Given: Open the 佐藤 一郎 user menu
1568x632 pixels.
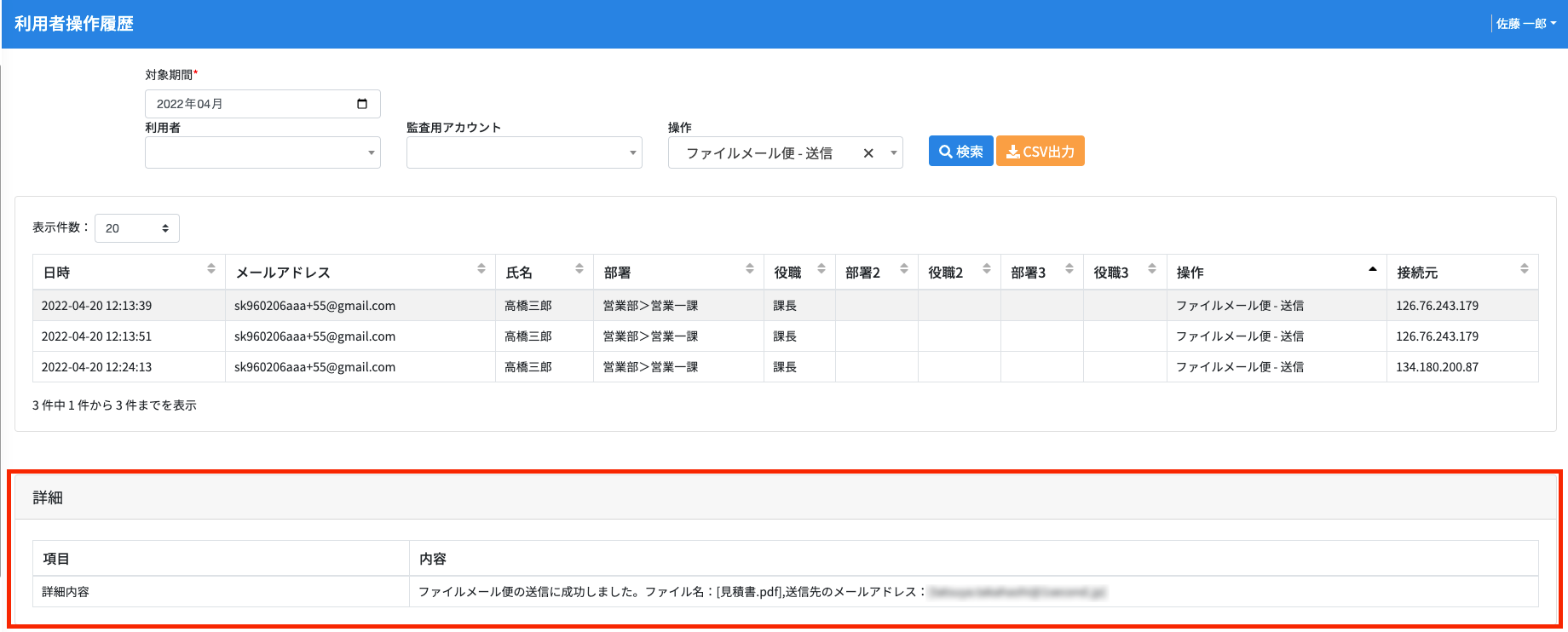Looking at the screenshot, I should [1525, 24].
